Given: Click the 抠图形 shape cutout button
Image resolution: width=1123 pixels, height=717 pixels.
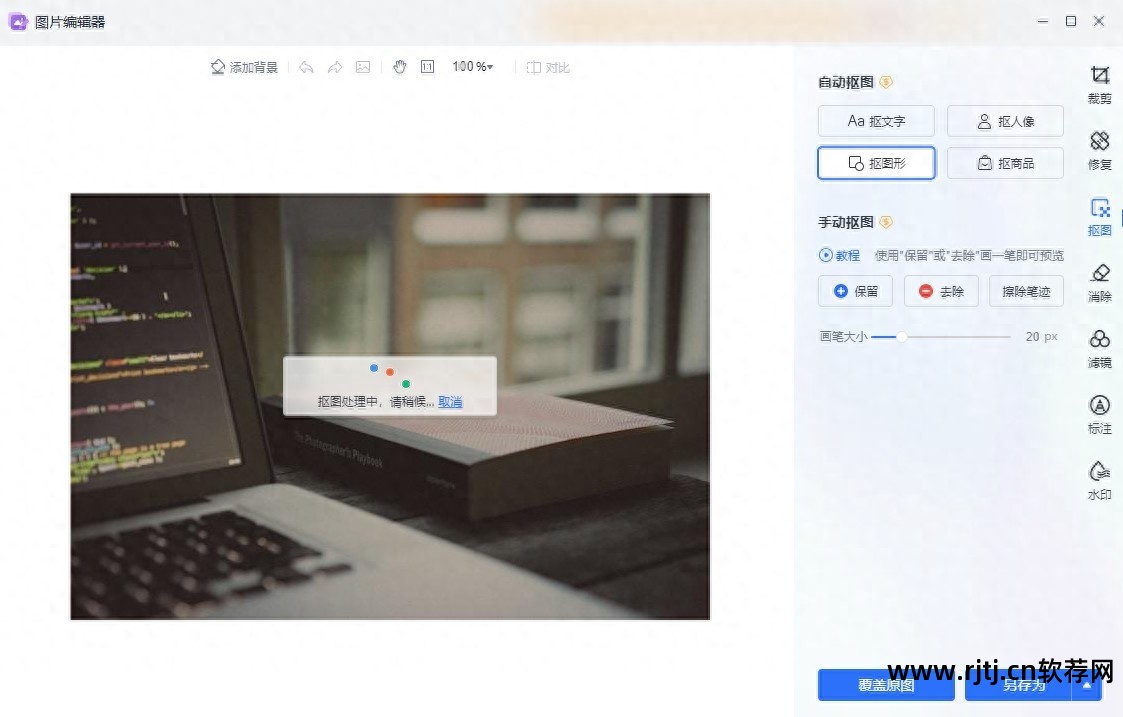Looking at the screenshot, I should point(876,163).
